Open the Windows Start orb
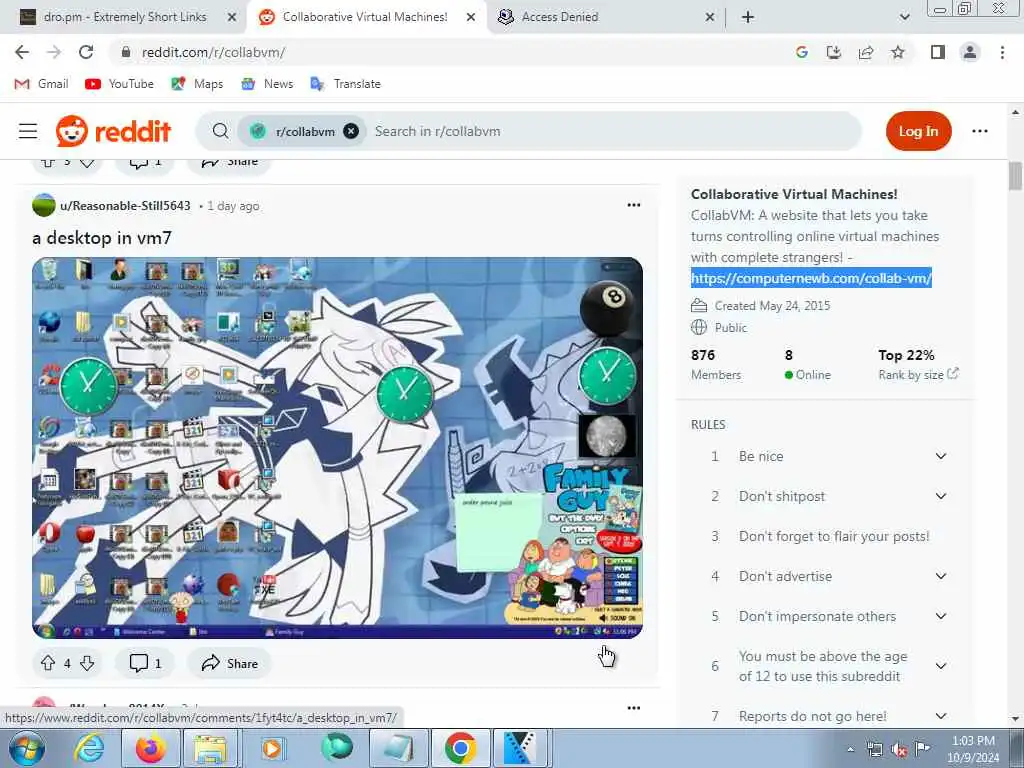The width and height of the screenshot is (1024, 768). tap(27, 748)
